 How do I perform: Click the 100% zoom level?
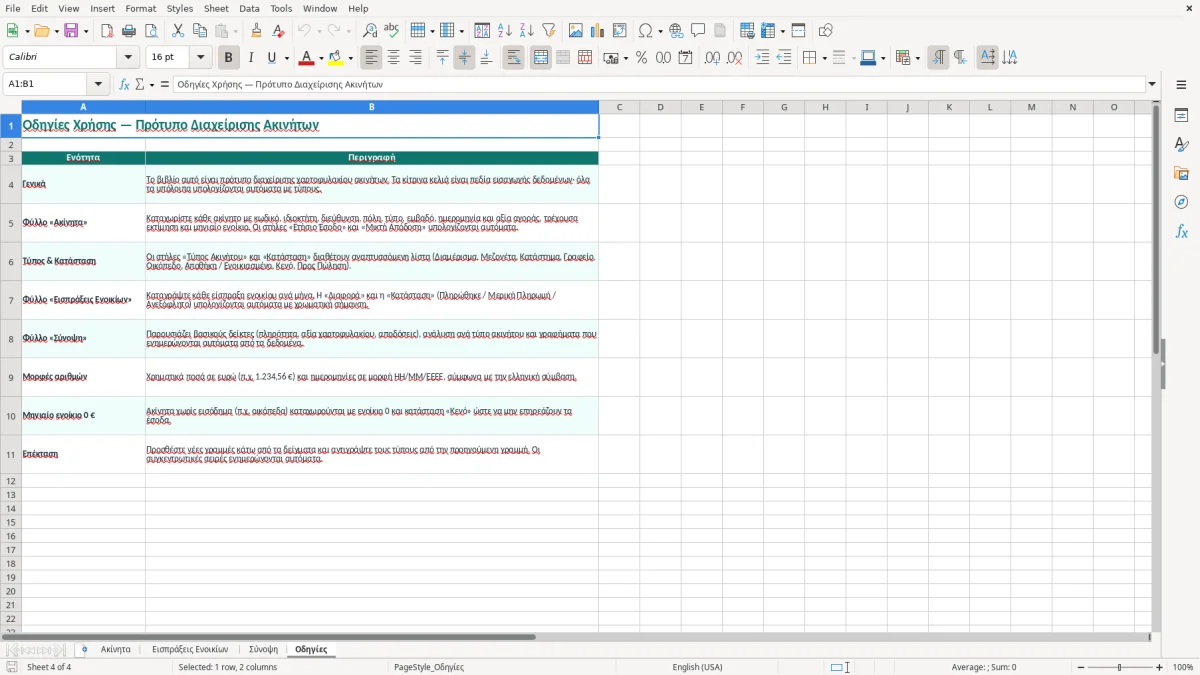[x=1183, y=667]
